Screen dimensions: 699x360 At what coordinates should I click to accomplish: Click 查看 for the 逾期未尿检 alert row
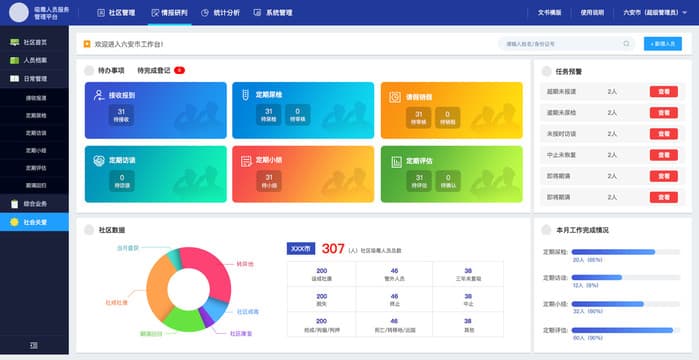(x=664, y=113)
